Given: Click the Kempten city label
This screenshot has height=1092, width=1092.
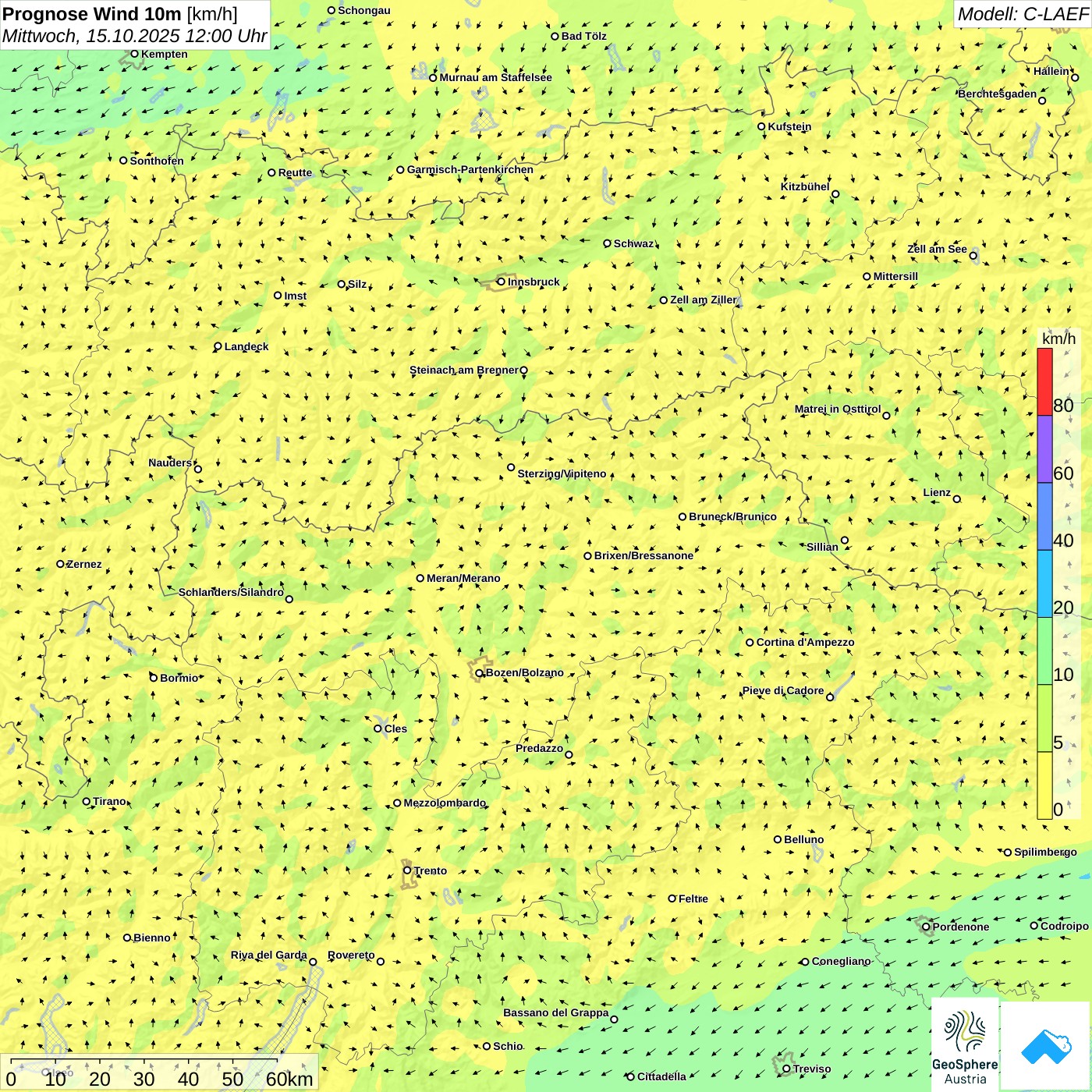Looking at the screenshot, I should (165, 54).
